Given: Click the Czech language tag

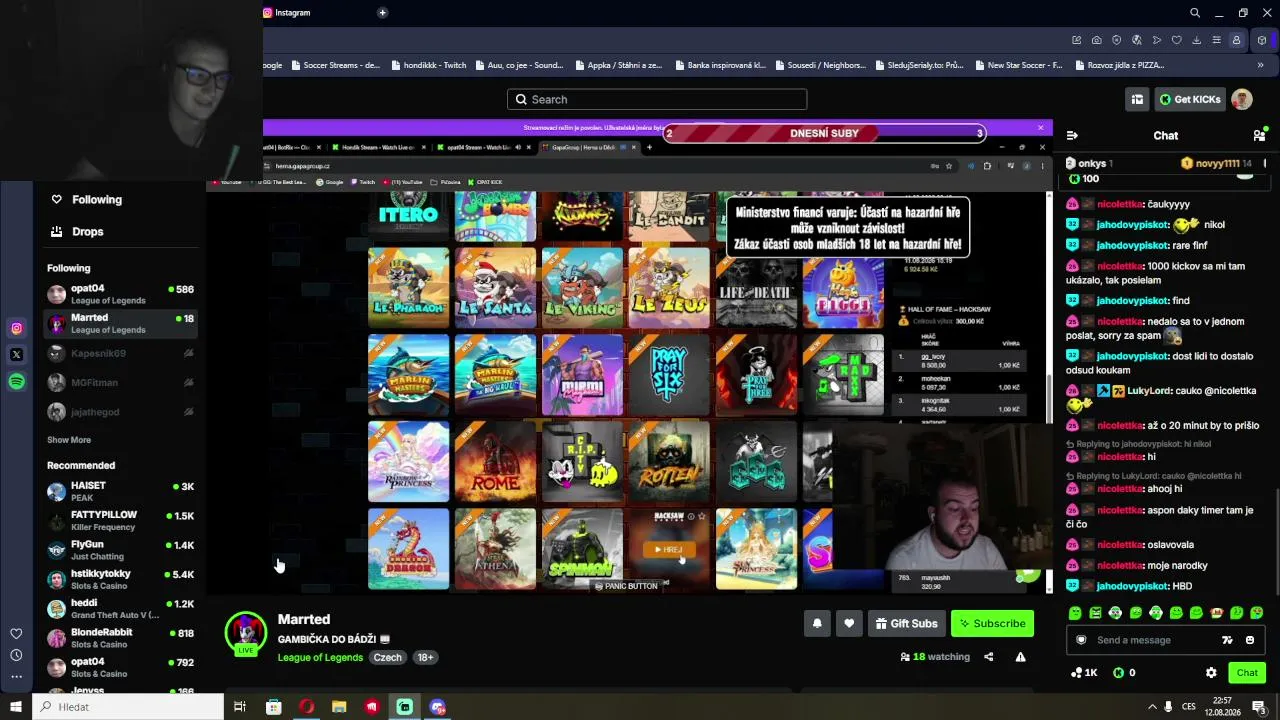Looking at the screenshot, I should (387, 657).
